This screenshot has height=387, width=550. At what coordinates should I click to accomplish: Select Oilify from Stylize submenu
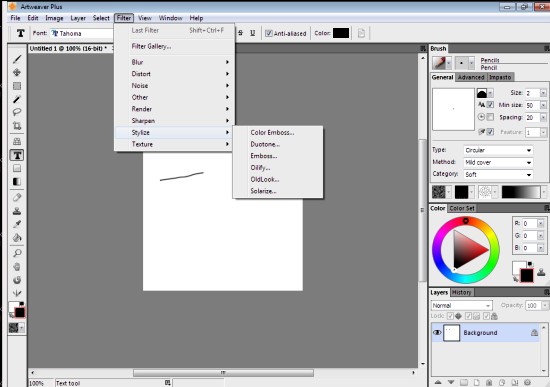click(278, 168)
